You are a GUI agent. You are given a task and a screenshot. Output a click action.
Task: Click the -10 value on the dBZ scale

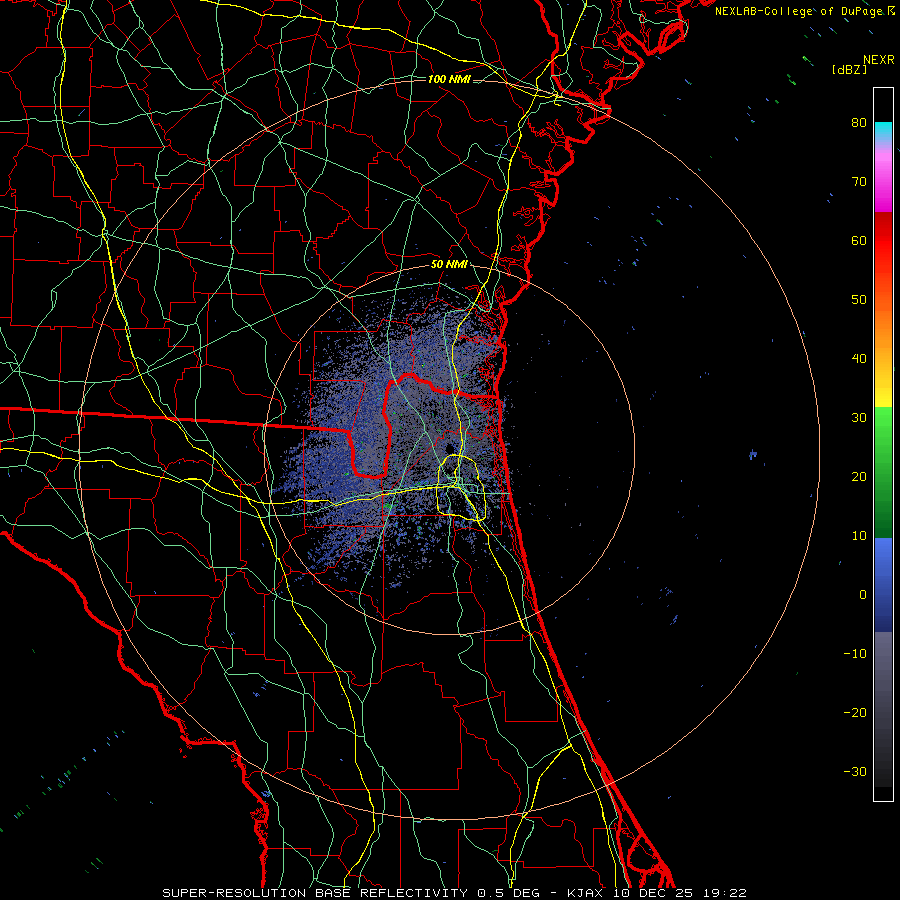(x=855, y=654)
